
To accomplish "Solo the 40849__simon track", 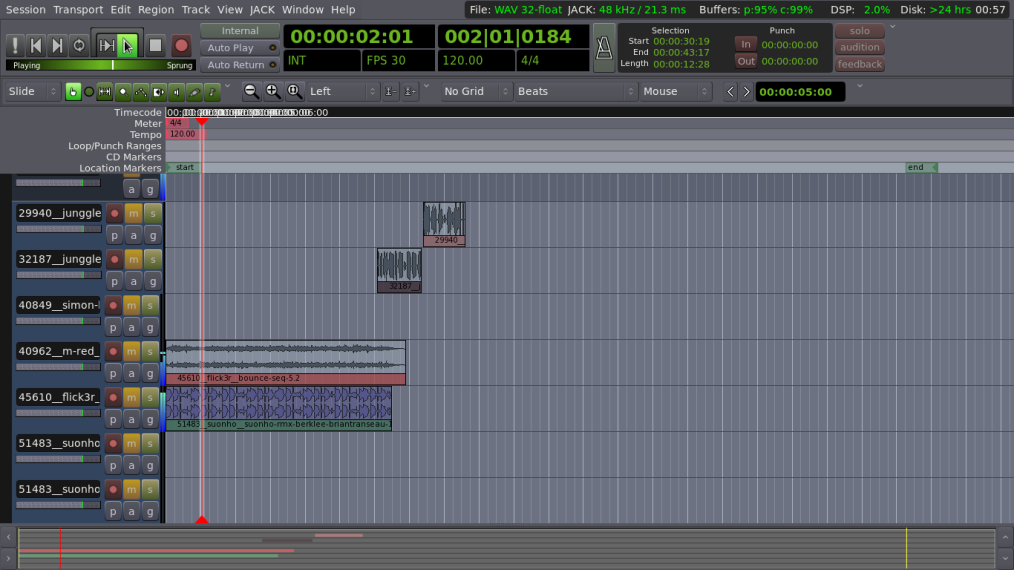I will pyautogui.click(x=150, y=305).
